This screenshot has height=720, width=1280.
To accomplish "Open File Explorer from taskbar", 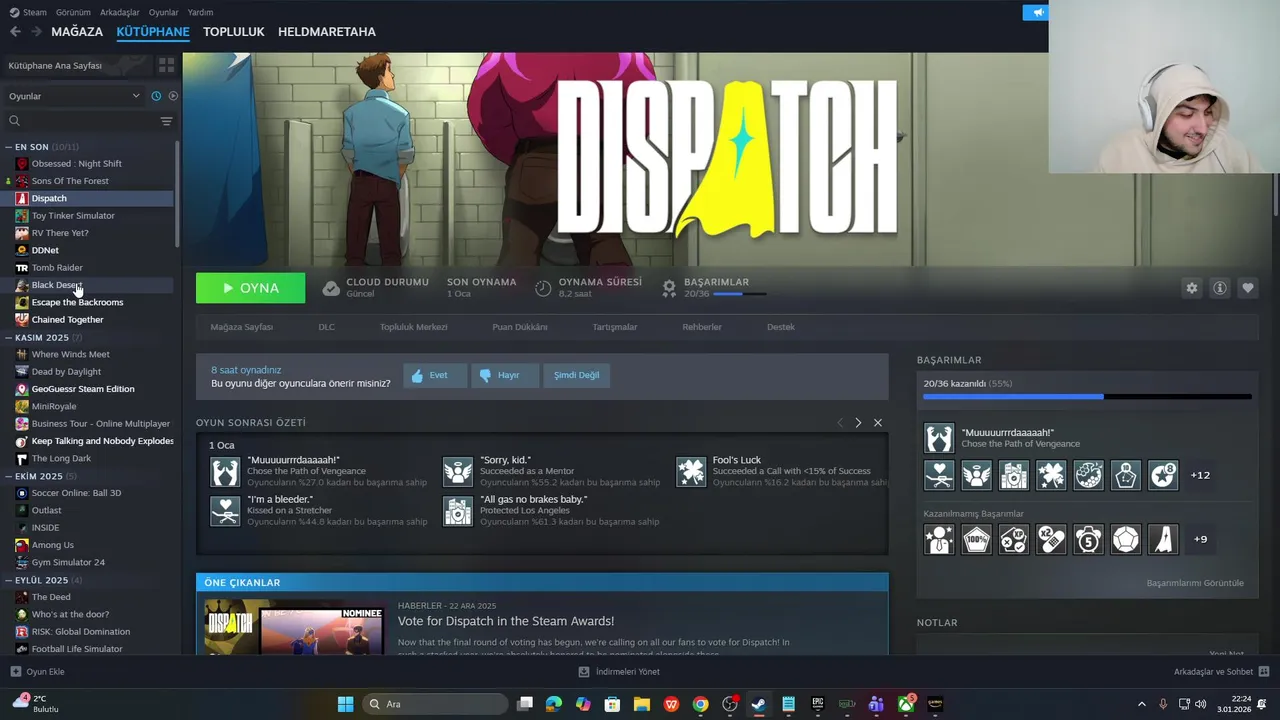I will [642, 704].
